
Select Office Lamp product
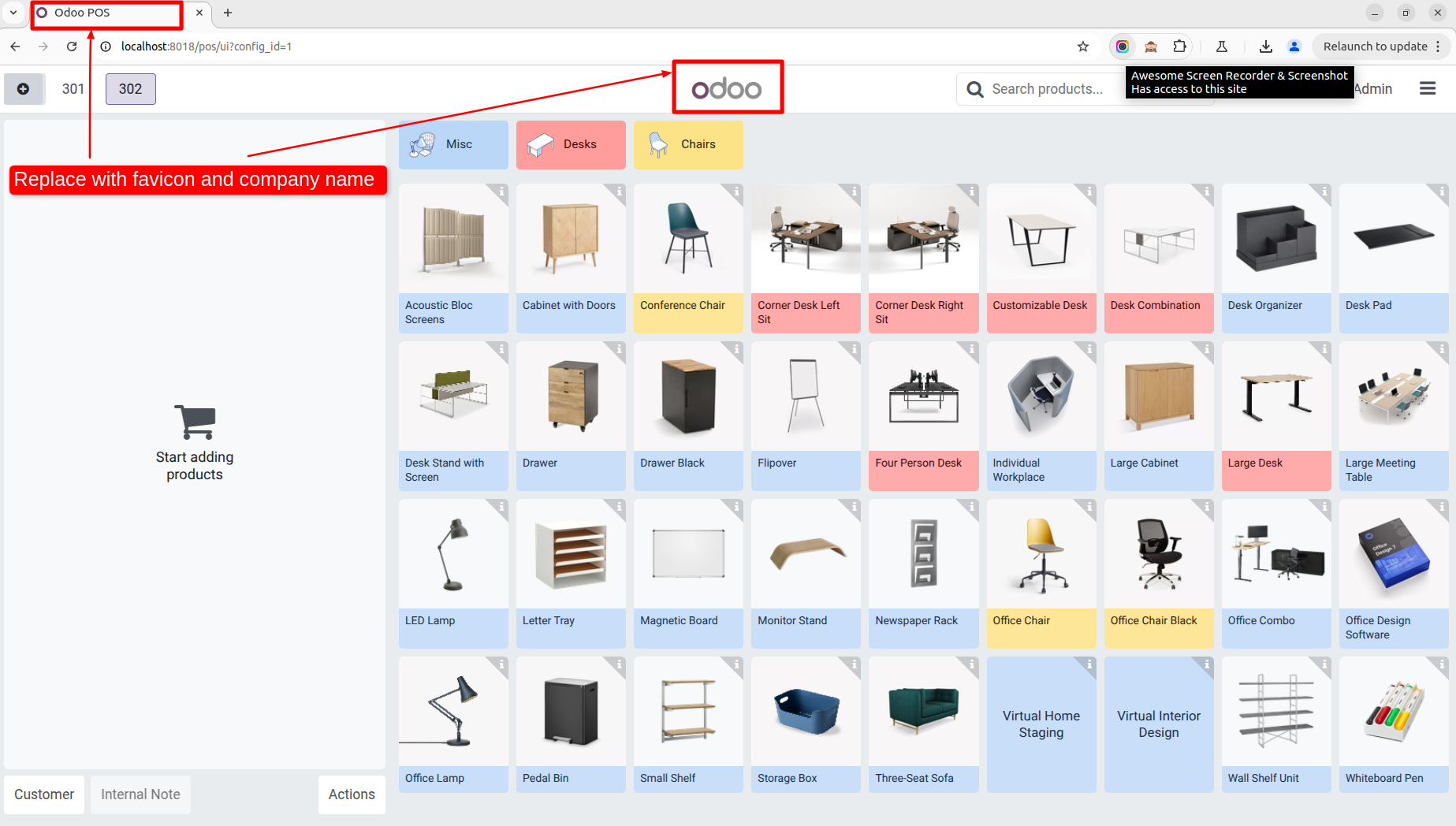453,724
